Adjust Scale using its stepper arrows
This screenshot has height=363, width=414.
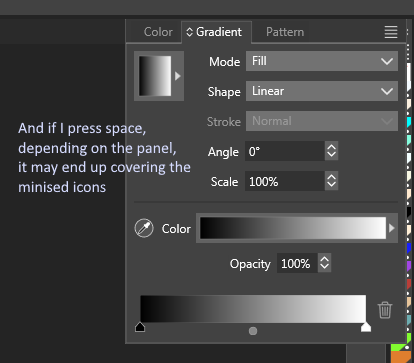[x=331, y=181]
